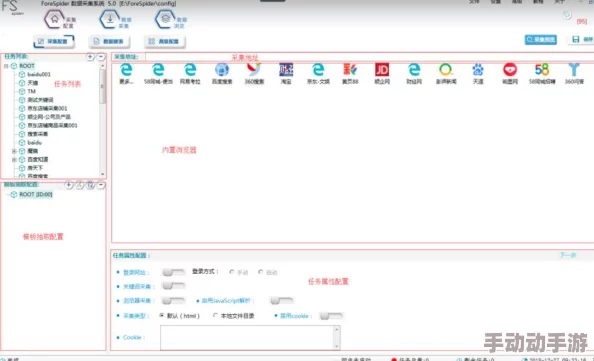Click inside the Cookie text area
Viewport: 594px width, 361px height.
tap(247, 337)
